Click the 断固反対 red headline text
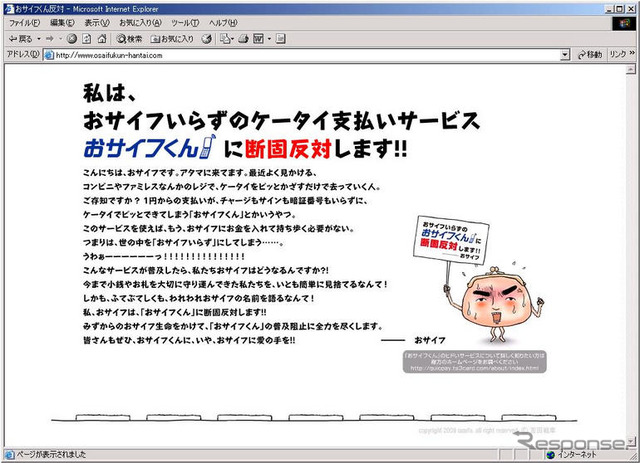The height and width of the screenshot is (463, 640). (x=288, y=149)
